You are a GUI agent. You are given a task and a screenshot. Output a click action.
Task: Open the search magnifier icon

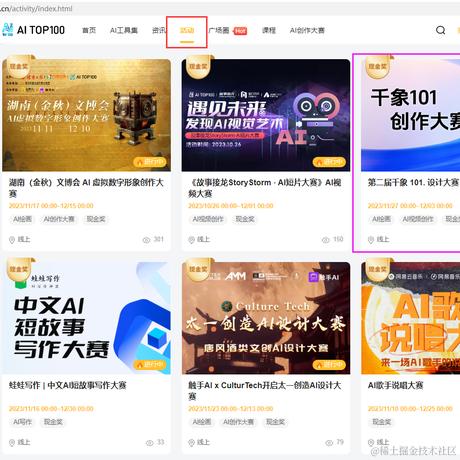click(440, 30)
